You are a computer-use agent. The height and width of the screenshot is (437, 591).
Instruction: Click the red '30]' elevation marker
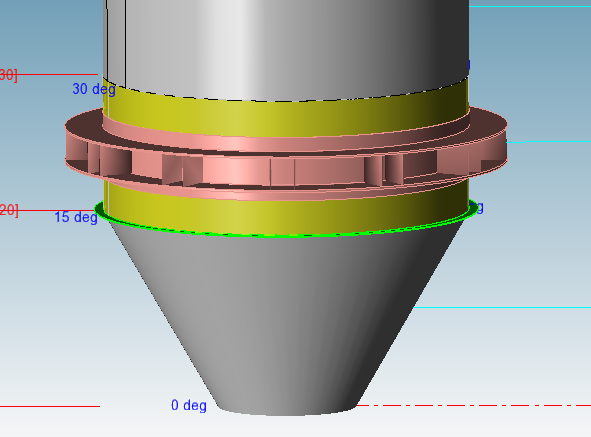point(9,74)
